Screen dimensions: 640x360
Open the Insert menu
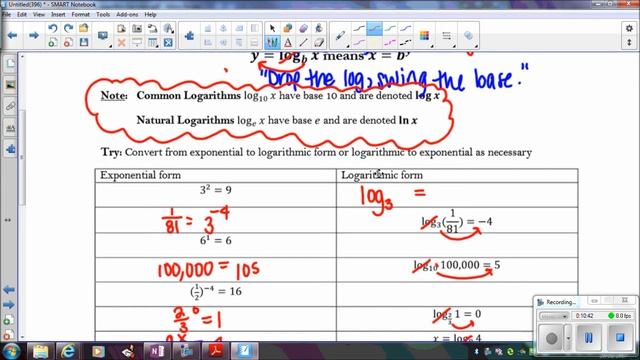(x=58, y=14)
